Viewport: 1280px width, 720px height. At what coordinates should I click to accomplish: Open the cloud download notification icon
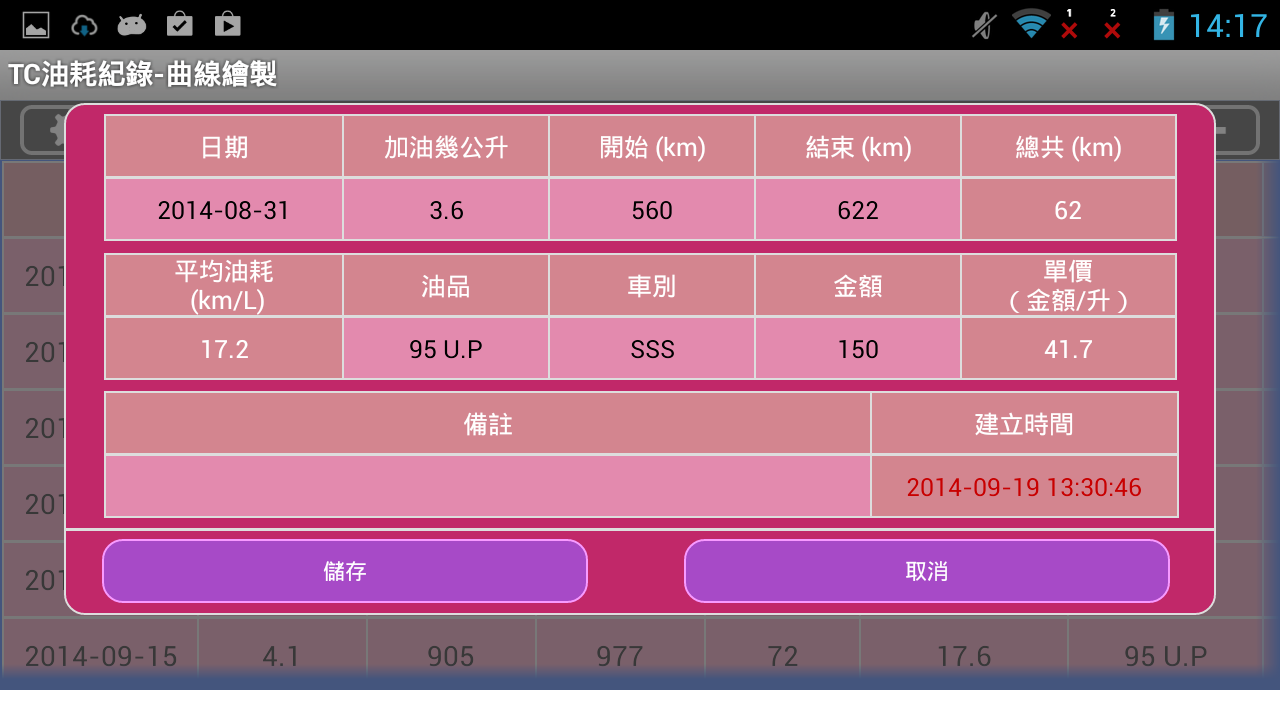click(85, 25)
